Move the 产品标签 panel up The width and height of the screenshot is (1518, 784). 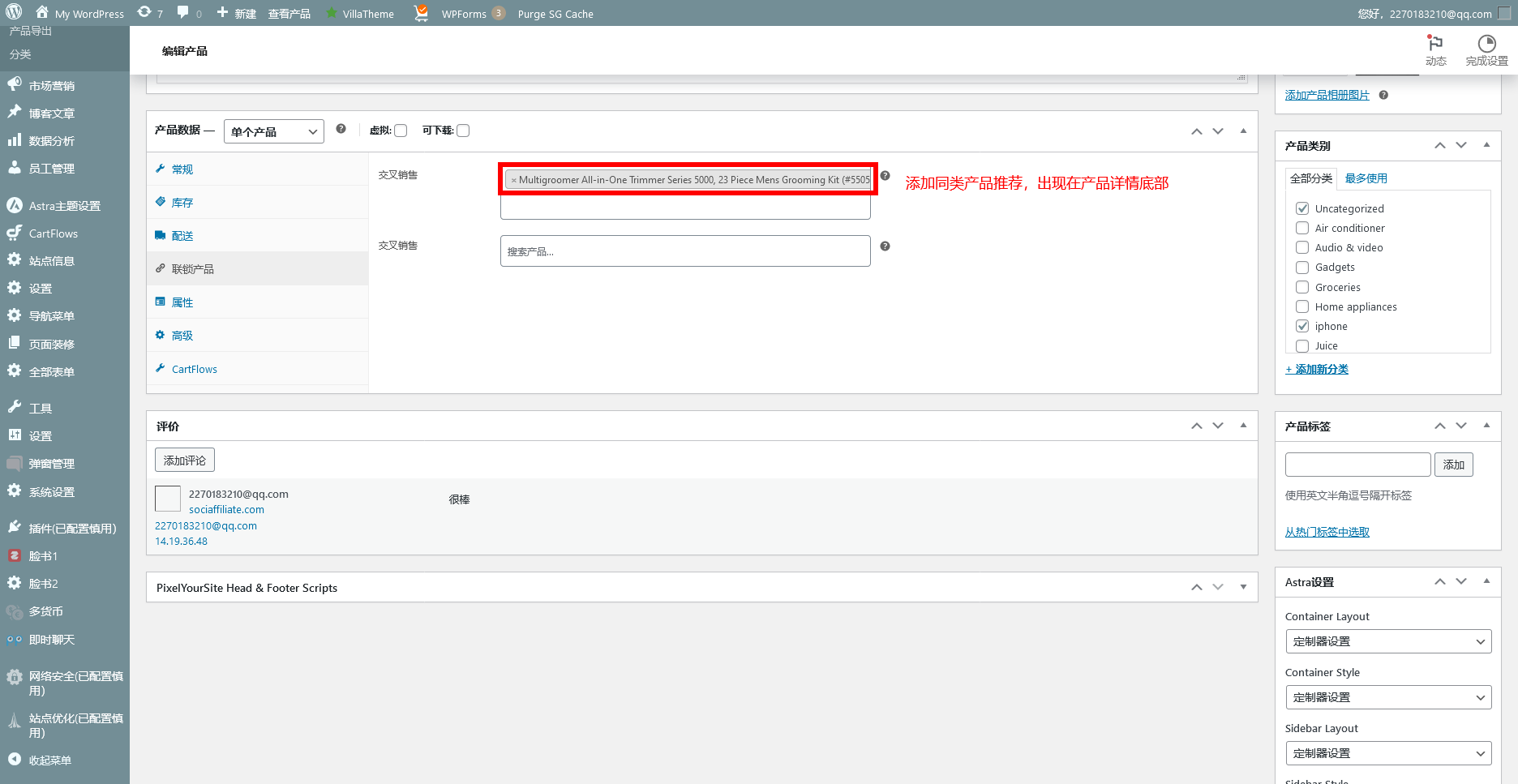coord(1440,426)
